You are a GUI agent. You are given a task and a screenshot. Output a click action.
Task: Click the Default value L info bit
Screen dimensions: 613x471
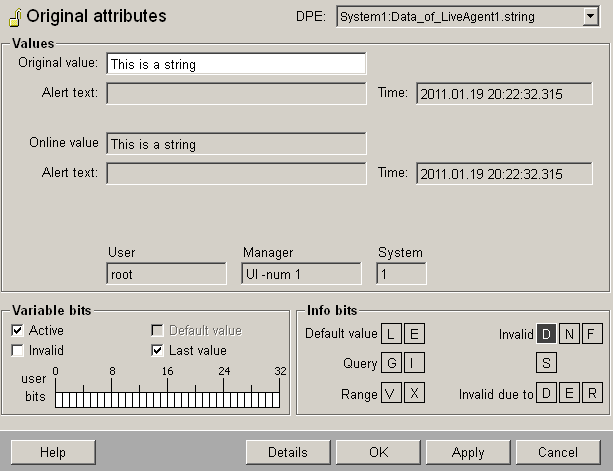(x=391, y=334)
